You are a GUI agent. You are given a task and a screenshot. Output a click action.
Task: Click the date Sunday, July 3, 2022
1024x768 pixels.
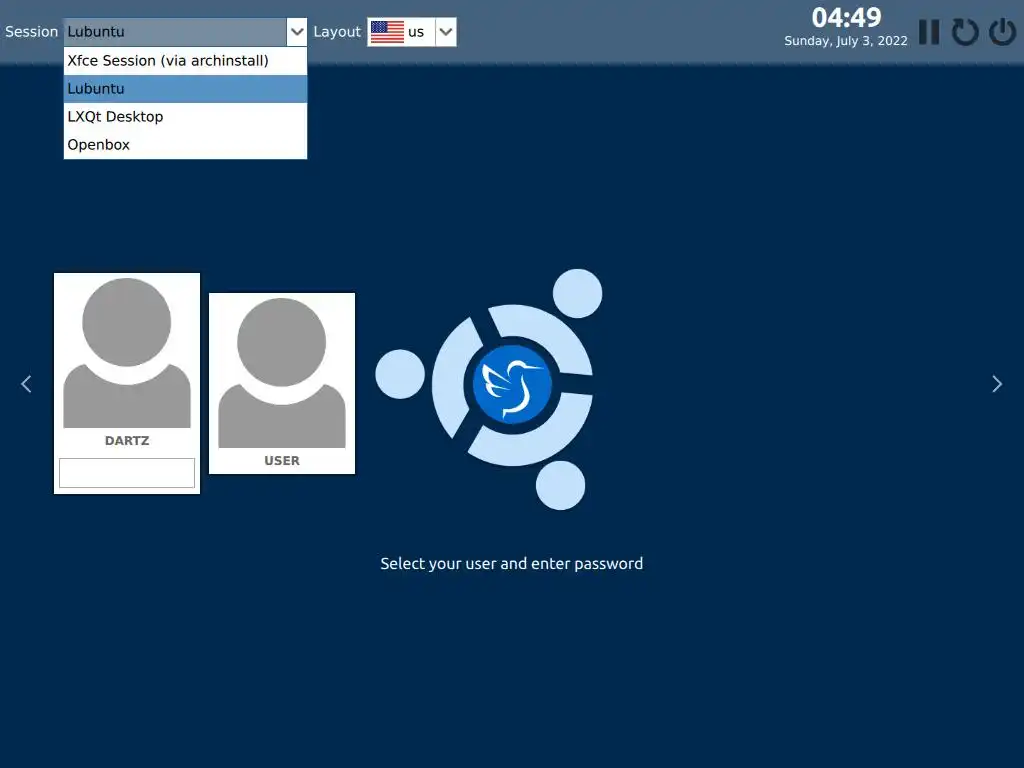(846, 41)
